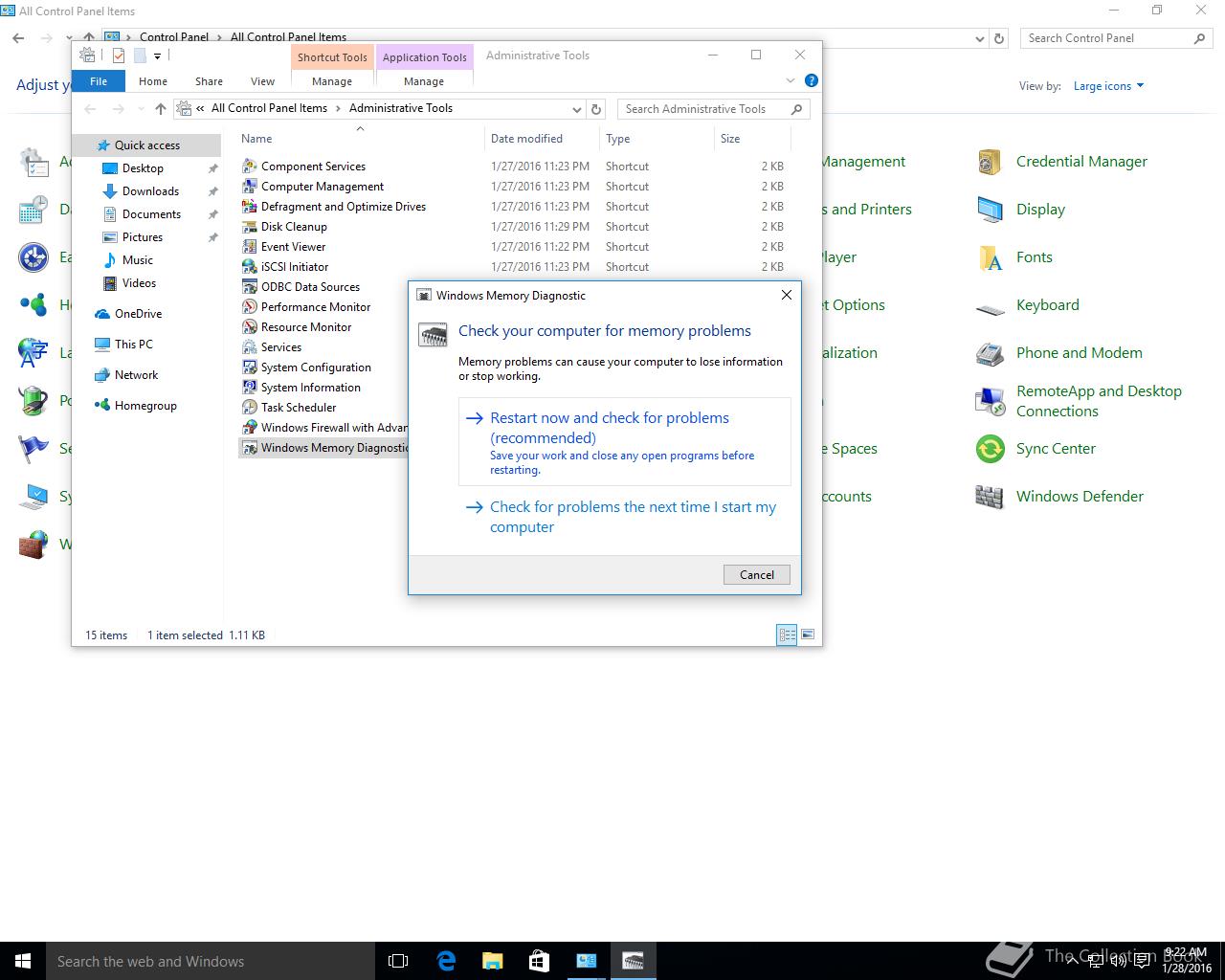Image resolution: width=1225 pixels, height=980 pixels.
Task: Open File tab in Explorer ribbon
Action: click(x=99, y=81)
